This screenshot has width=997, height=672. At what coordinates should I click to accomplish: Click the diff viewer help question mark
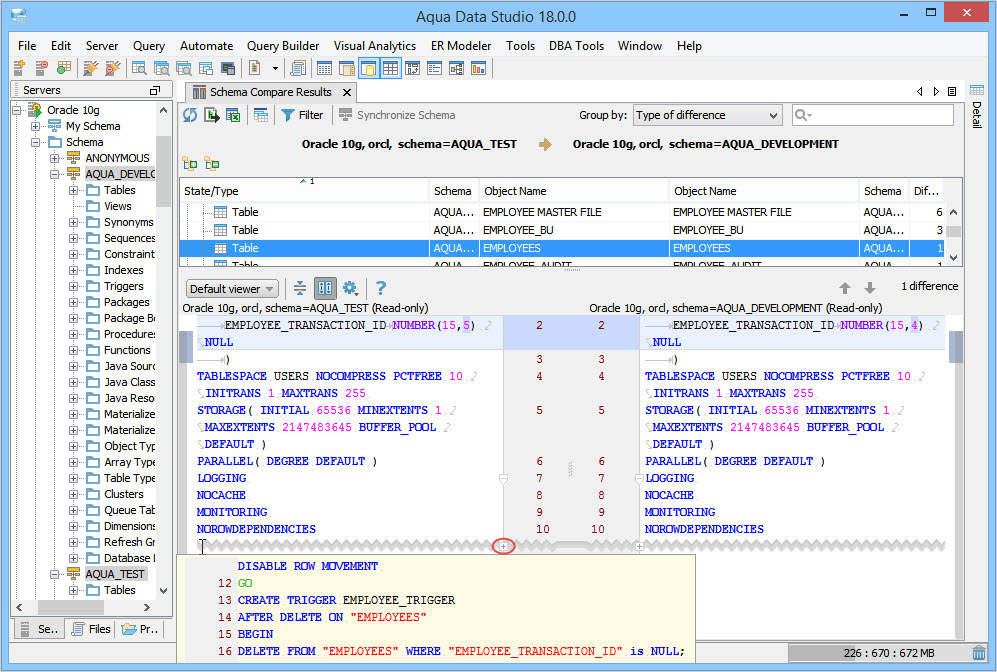pos(380,288)
